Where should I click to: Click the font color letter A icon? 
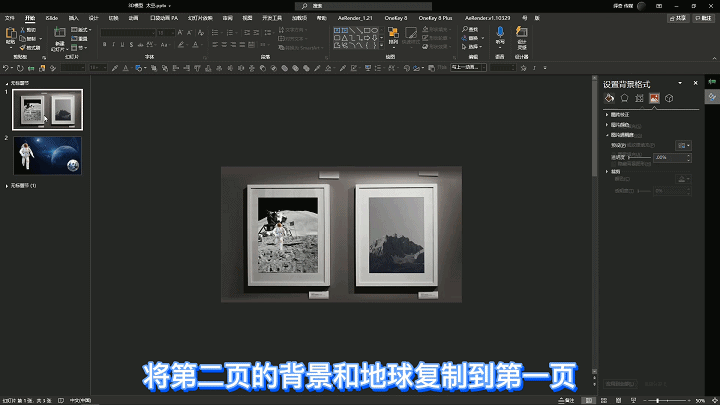click(x=195, y=45)
